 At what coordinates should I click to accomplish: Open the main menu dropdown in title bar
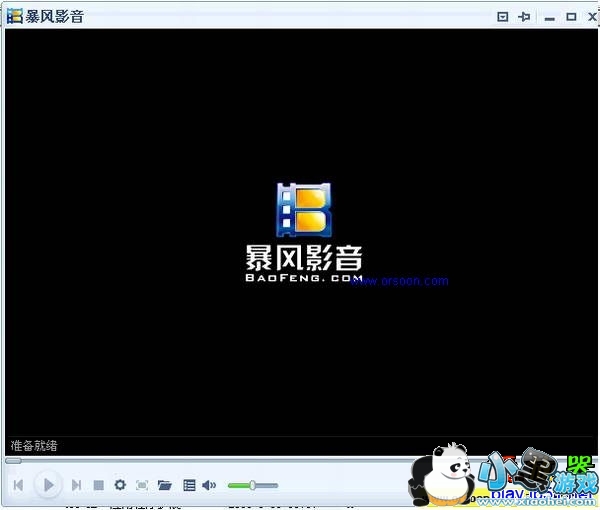tap(502, 16)
